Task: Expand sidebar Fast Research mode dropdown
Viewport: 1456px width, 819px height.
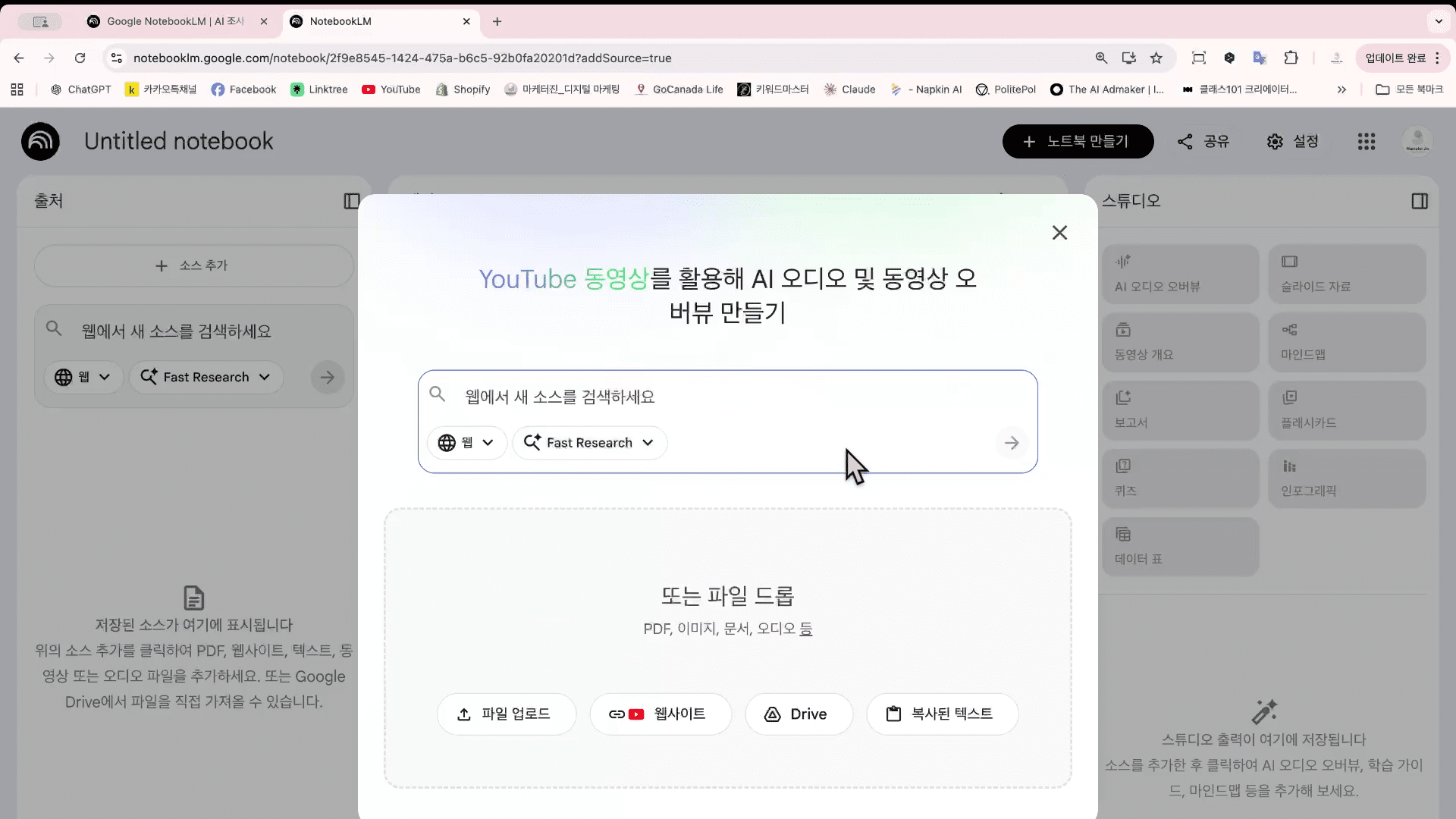Action: [x=206, y=378]
